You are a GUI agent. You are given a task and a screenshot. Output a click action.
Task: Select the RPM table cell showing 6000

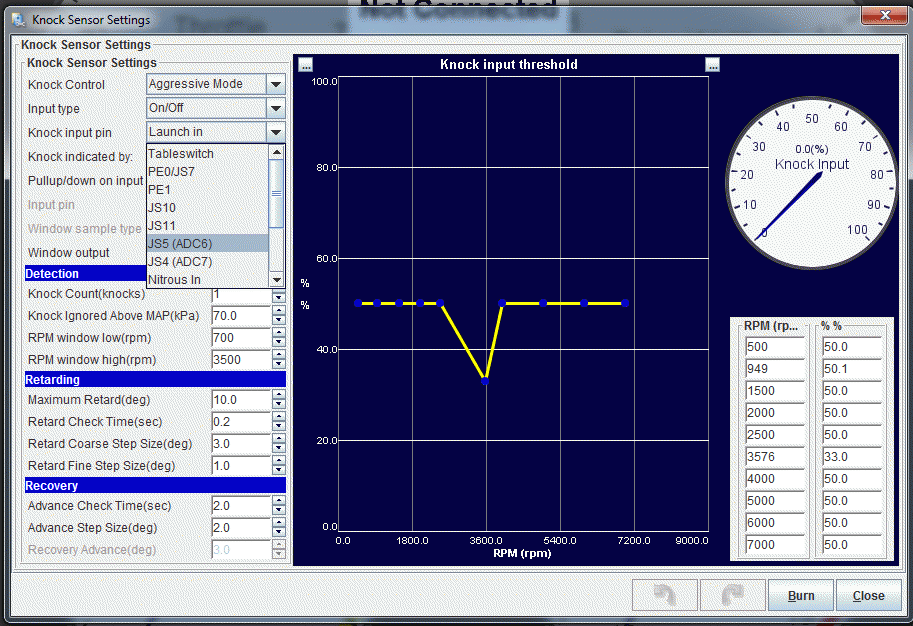(x=775, y=523)
